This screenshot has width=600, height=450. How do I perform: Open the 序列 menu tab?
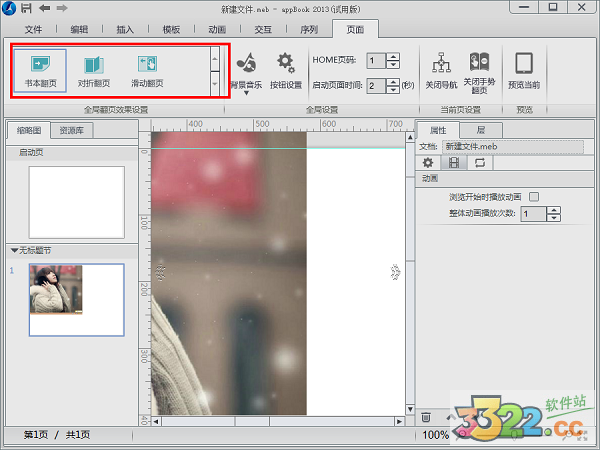click(x=309, y=29)
